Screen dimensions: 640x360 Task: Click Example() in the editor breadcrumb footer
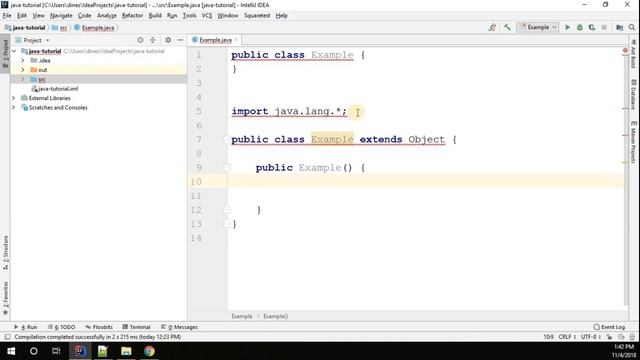pyautogui.click(x=276, y=316)
